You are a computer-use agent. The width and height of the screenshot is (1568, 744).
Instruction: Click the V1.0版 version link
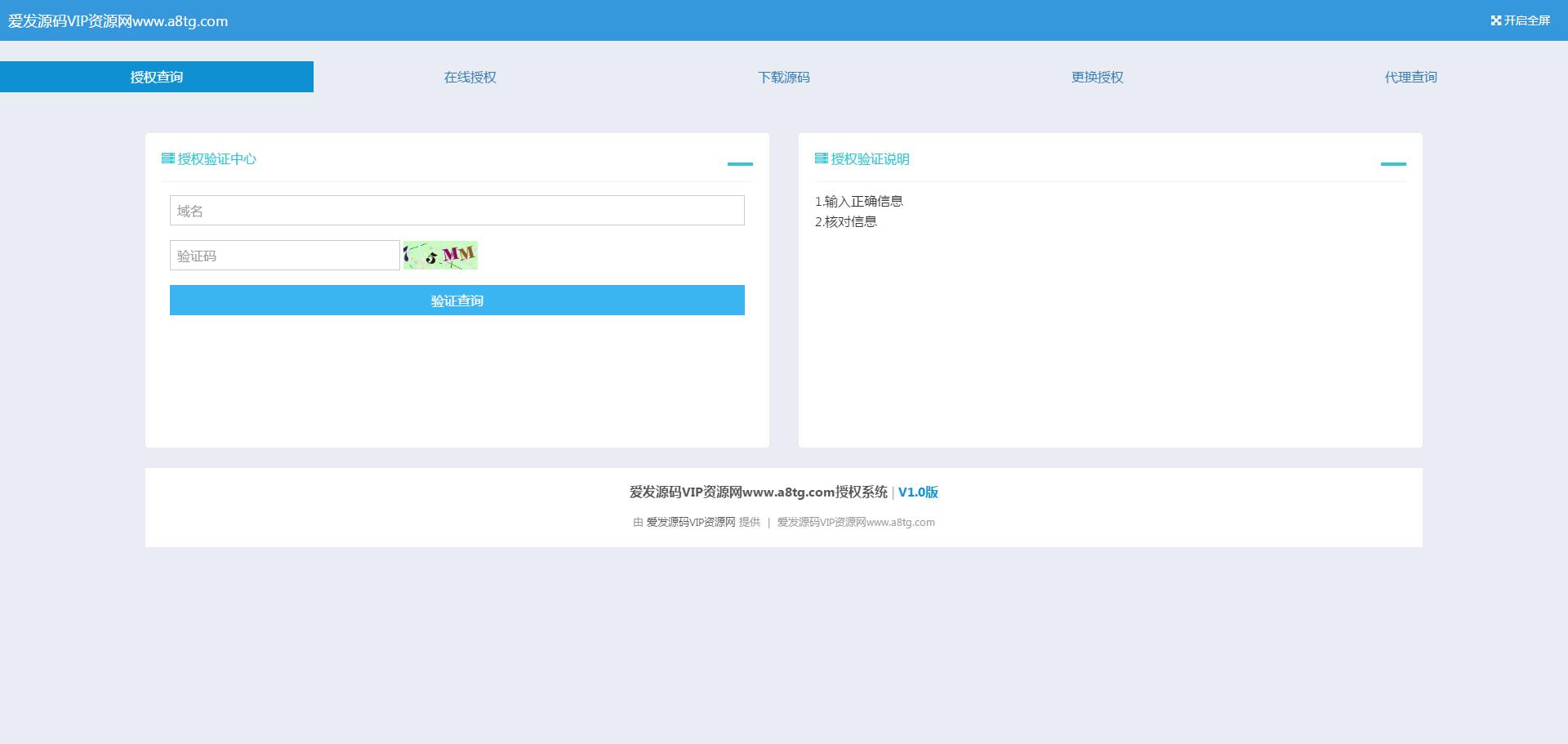coord(918,492)
